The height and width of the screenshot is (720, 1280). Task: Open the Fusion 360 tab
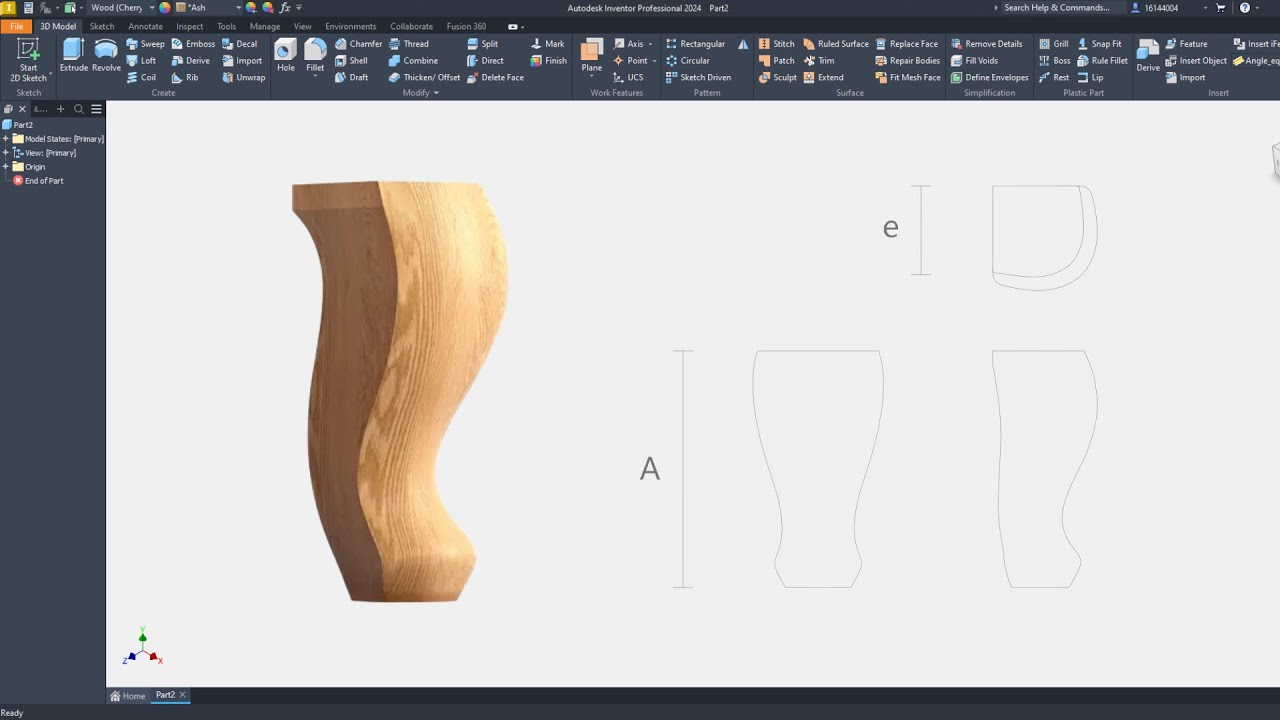[466, 27]
